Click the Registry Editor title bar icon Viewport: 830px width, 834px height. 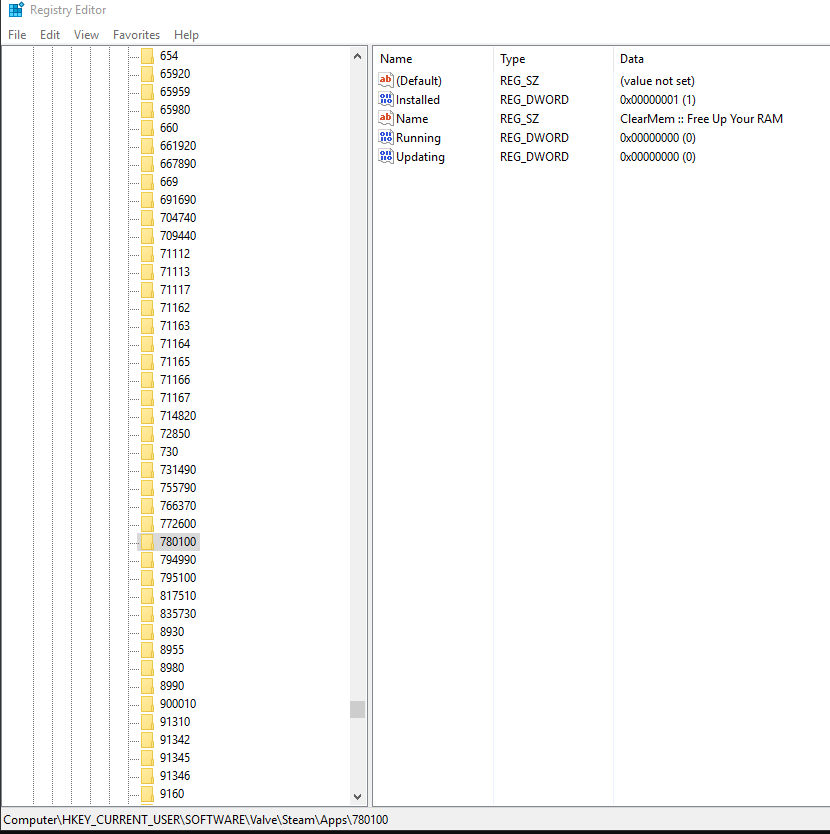click(14, 10)
